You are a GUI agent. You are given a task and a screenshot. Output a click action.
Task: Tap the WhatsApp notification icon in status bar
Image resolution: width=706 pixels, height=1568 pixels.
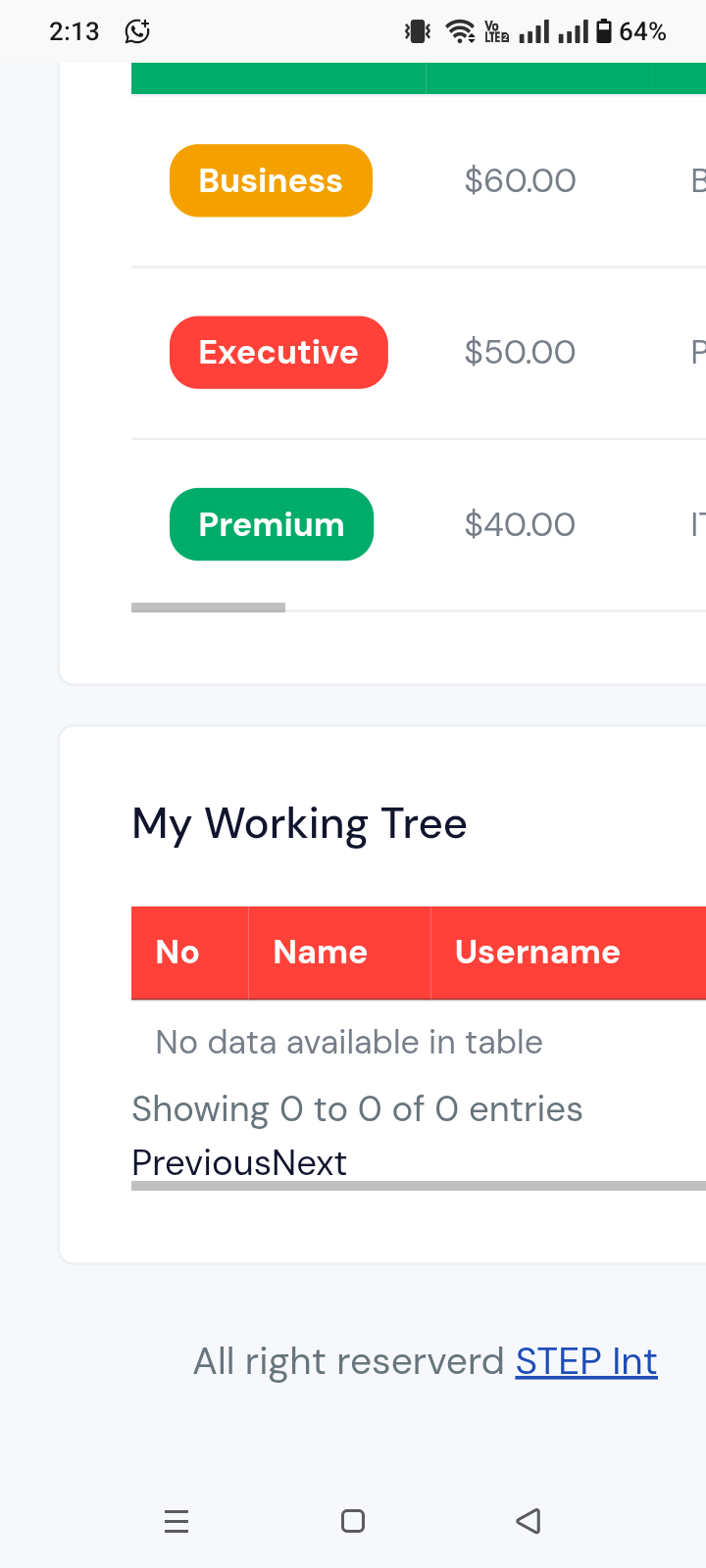click(137, 31)
